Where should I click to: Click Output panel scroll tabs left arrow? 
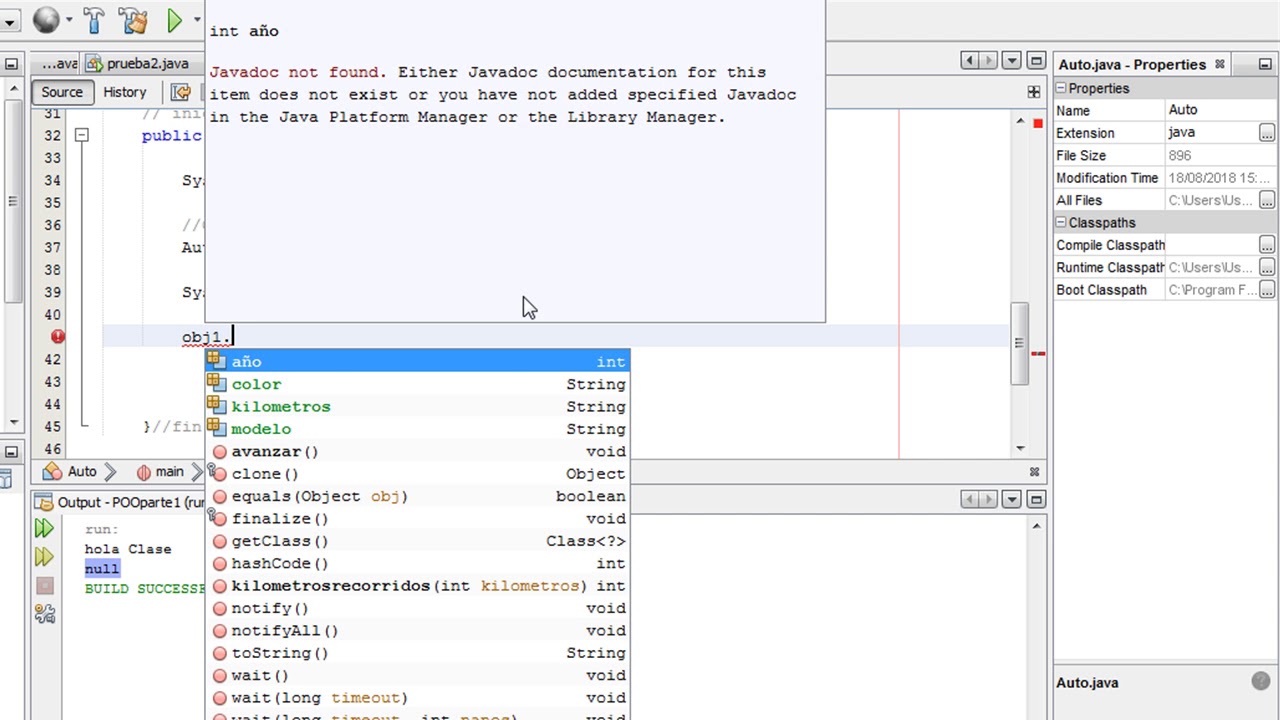click(970, 499)
